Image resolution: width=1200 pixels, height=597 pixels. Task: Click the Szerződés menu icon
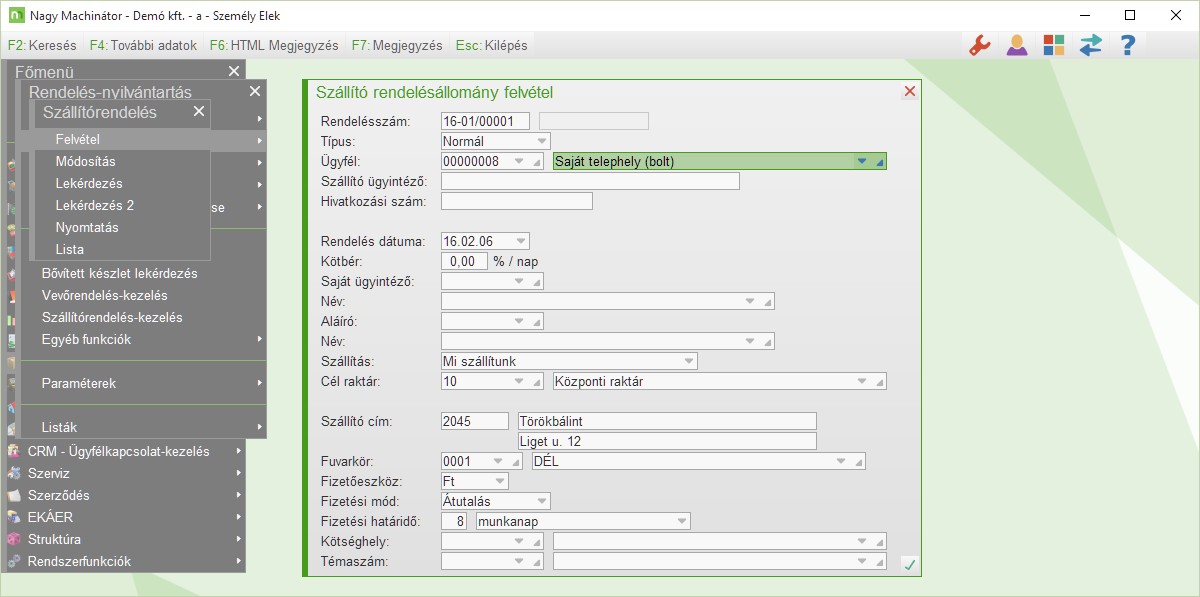click(x=14, y=495)
